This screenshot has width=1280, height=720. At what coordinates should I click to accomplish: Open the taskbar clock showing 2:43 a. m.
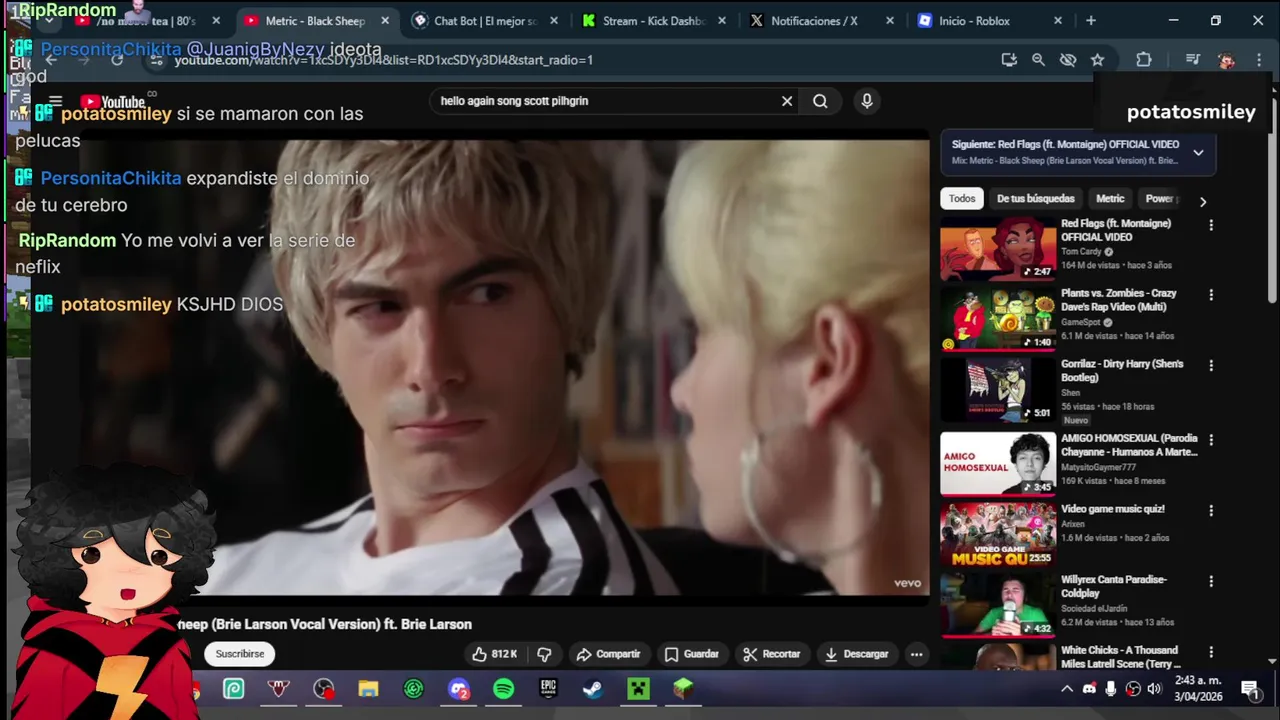pyautogui.click(x=1196, y=689)
